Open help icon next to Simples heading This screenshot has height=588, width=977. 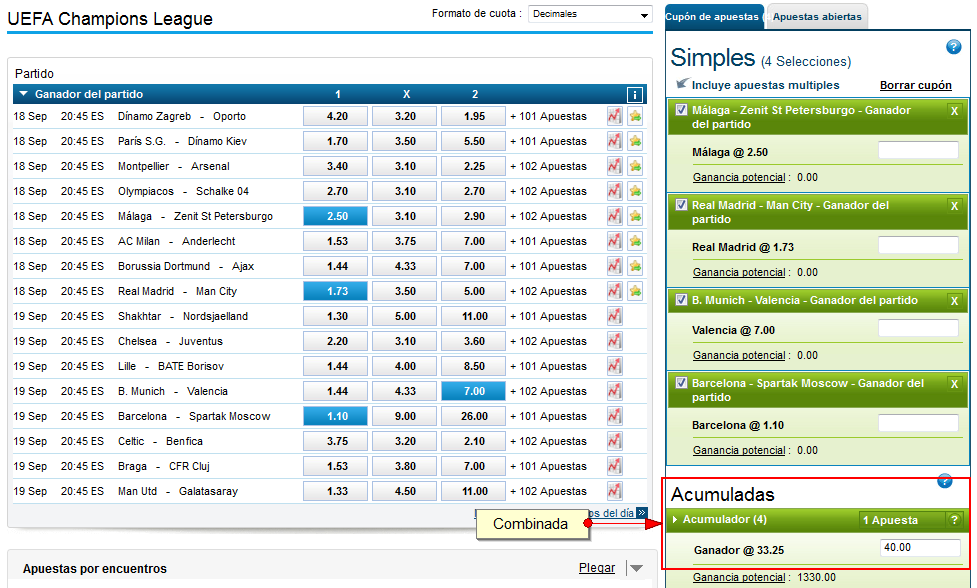click(x=953, y=47)
